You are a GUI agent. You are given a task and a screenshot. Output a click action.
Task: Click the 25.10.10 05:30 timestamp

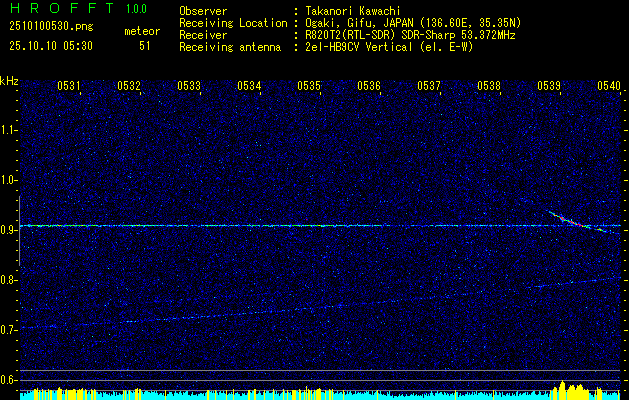(x=50, y=45)
